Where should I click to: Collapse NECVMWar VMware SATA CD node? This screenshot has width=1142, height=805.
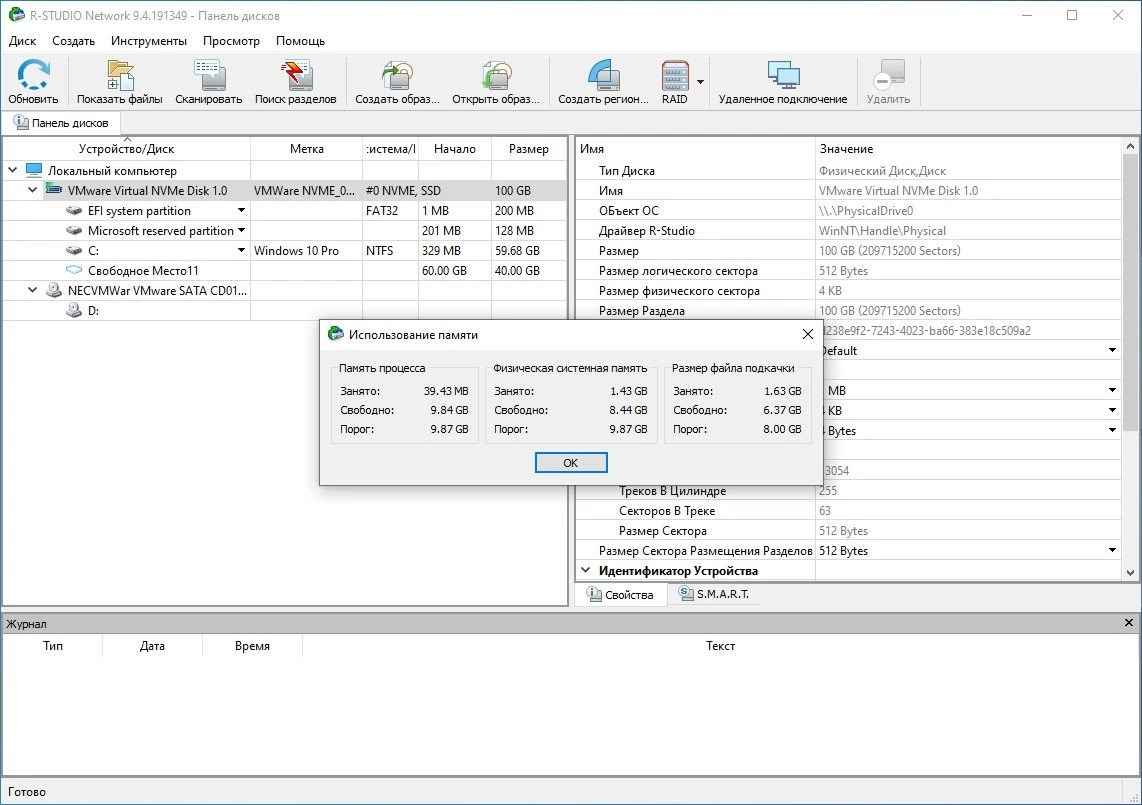pyautogui.click(x=33, y=290)
